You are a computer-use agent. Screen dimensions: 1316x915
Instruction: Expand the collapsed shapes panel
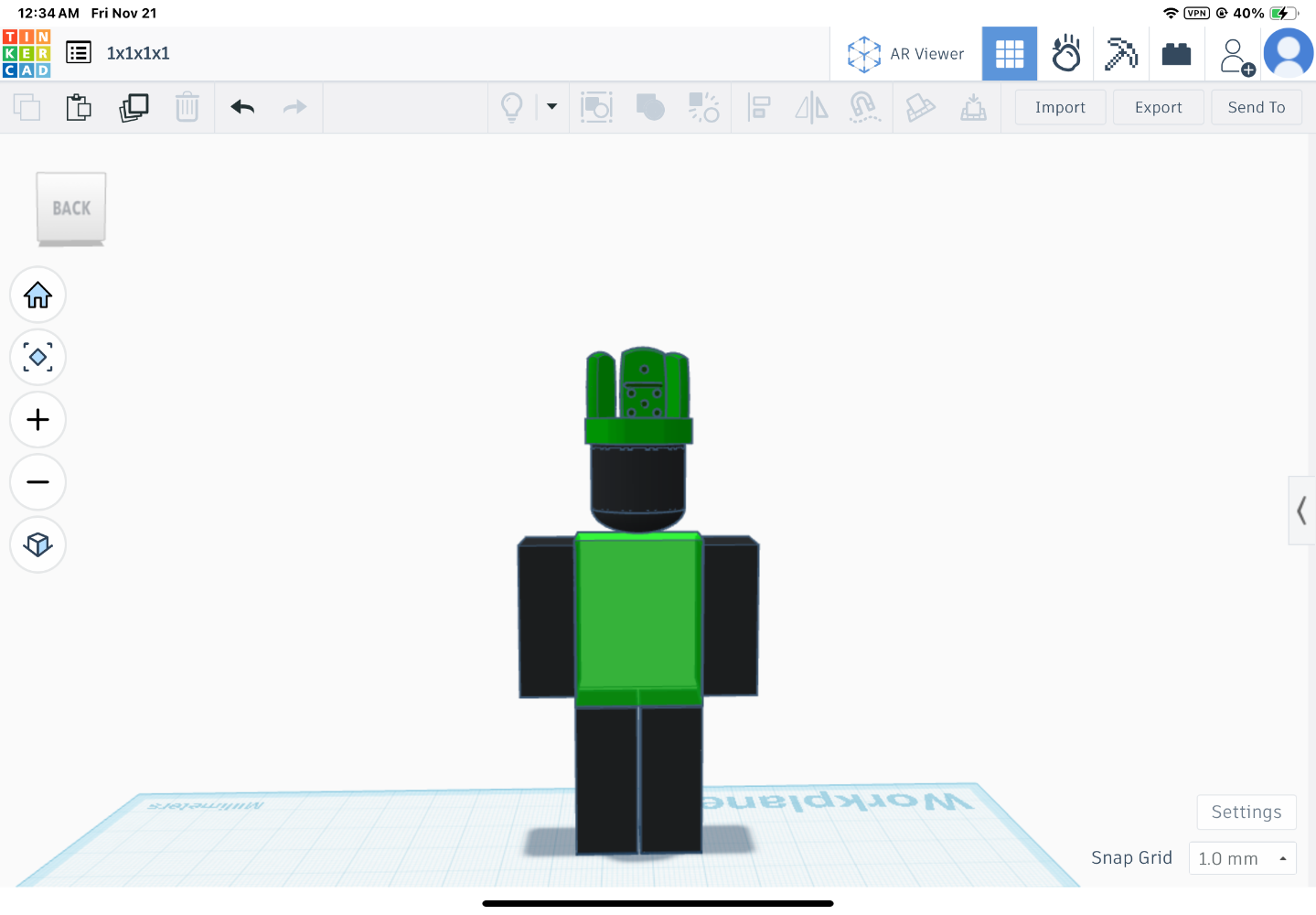[1301, 510]
